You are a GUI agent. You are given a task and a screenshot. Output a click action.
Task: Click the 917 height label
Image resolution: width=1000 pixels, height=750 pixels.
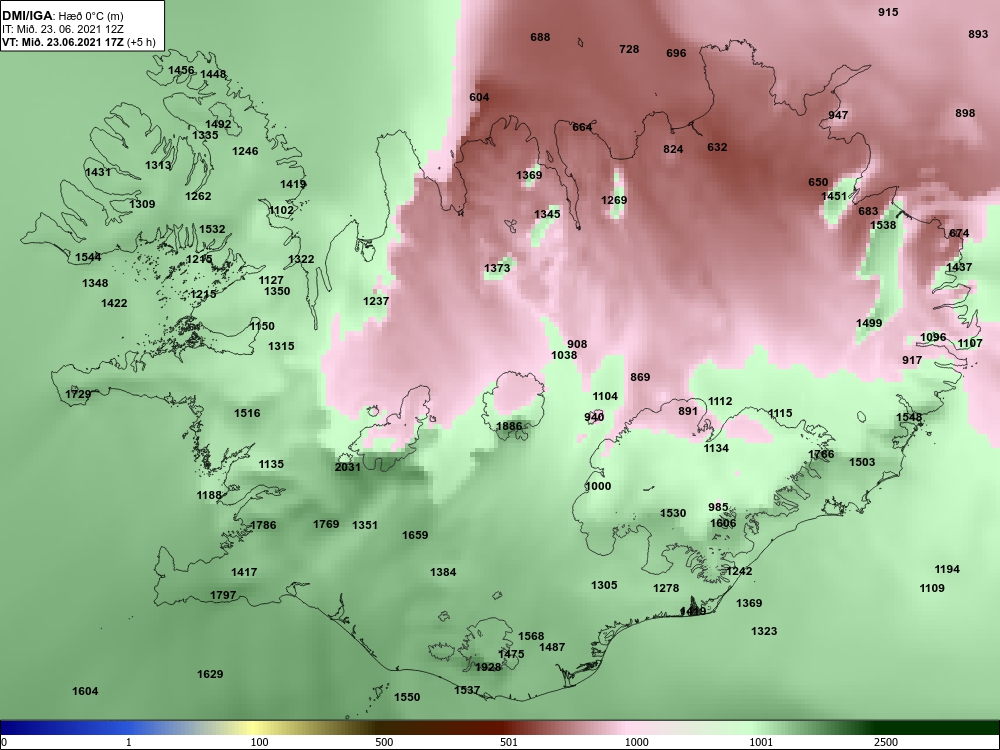[912, 360]
